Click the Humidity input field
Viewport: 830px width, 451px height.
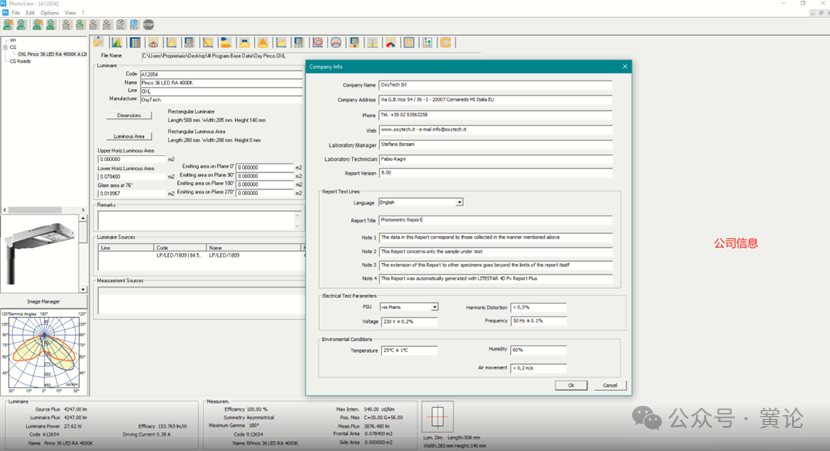(x=538, y=350)
